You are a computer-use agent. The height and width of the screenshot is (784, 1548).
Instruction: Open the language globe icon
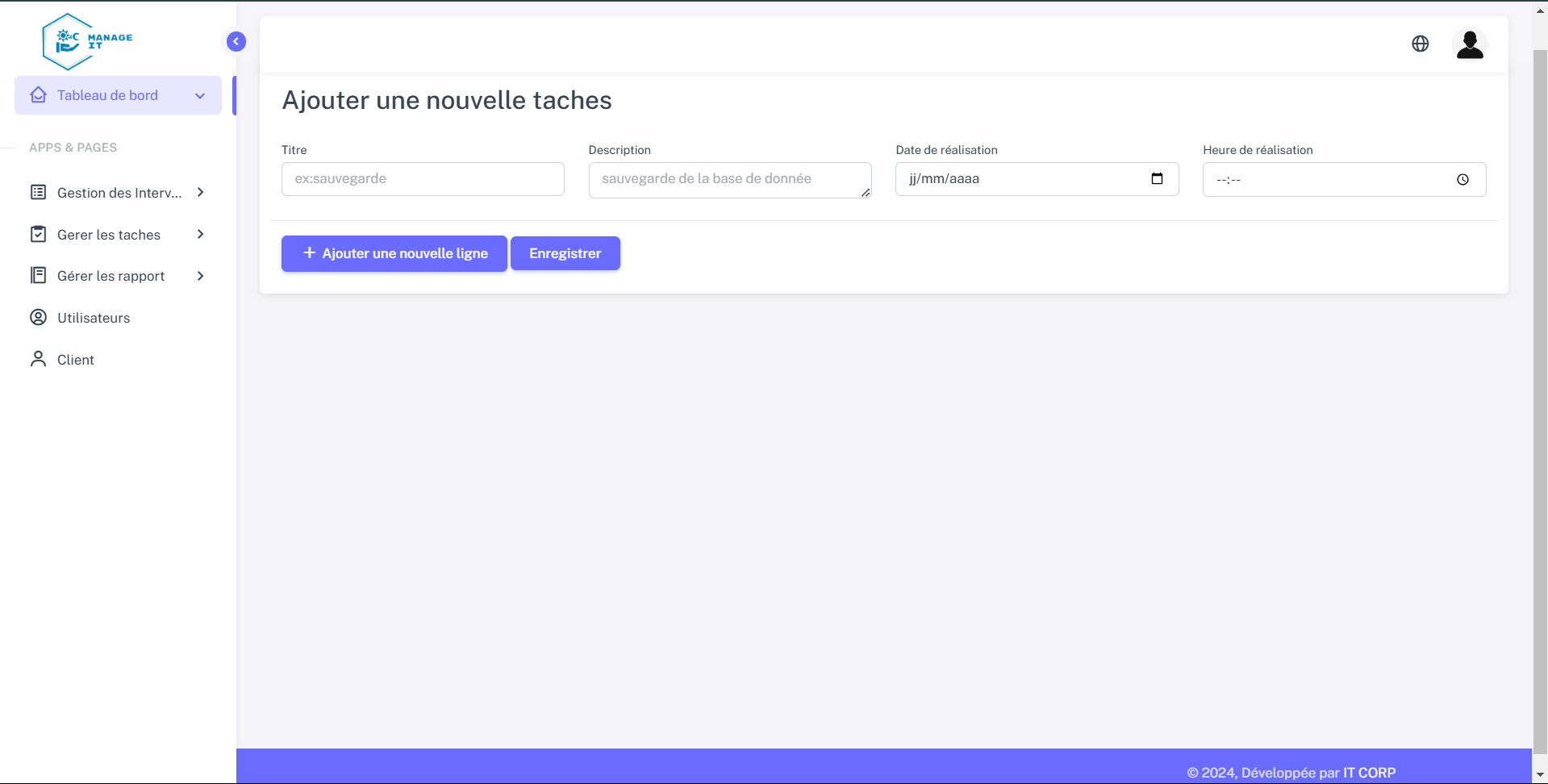coord(1420,44)
